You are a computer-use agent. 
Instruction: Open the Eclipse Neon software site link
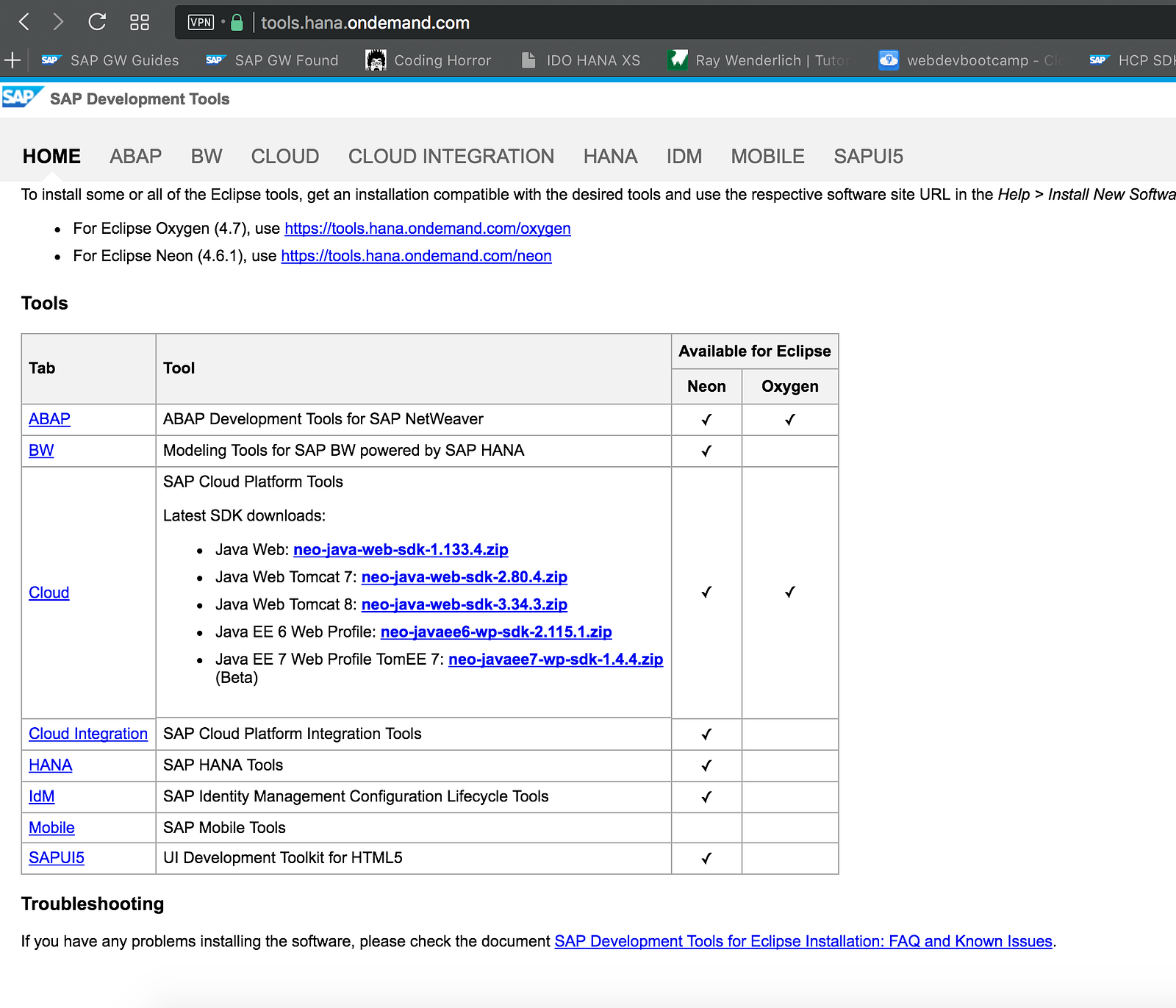coord(417,256)
